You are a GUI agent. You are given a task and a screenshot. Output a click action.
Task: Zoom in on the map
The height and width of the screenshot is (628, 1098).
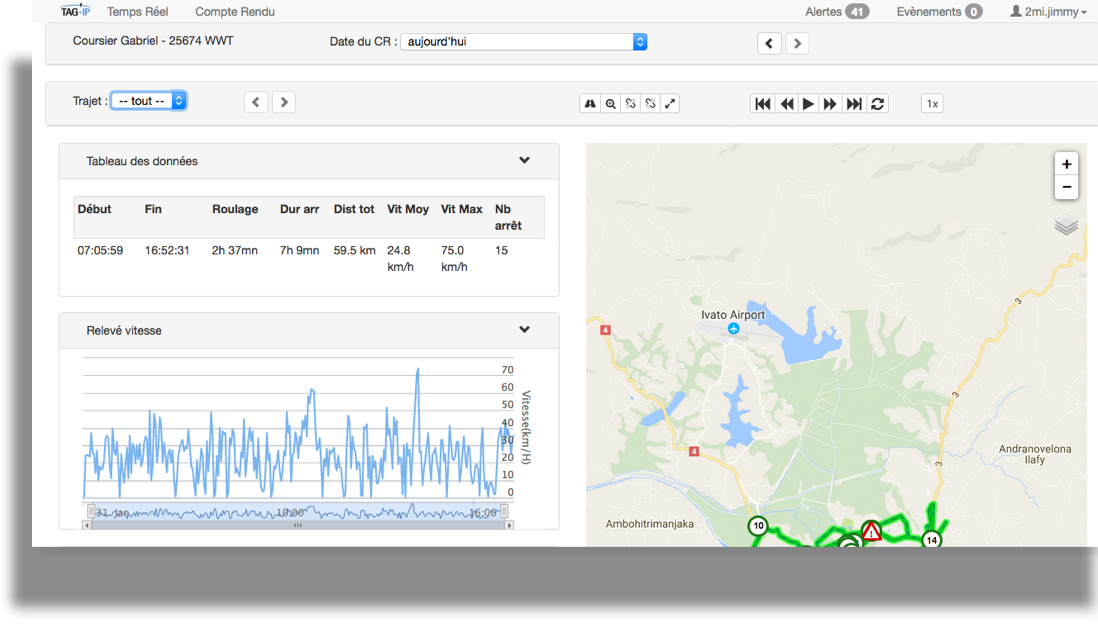[x=1066, y=164]
